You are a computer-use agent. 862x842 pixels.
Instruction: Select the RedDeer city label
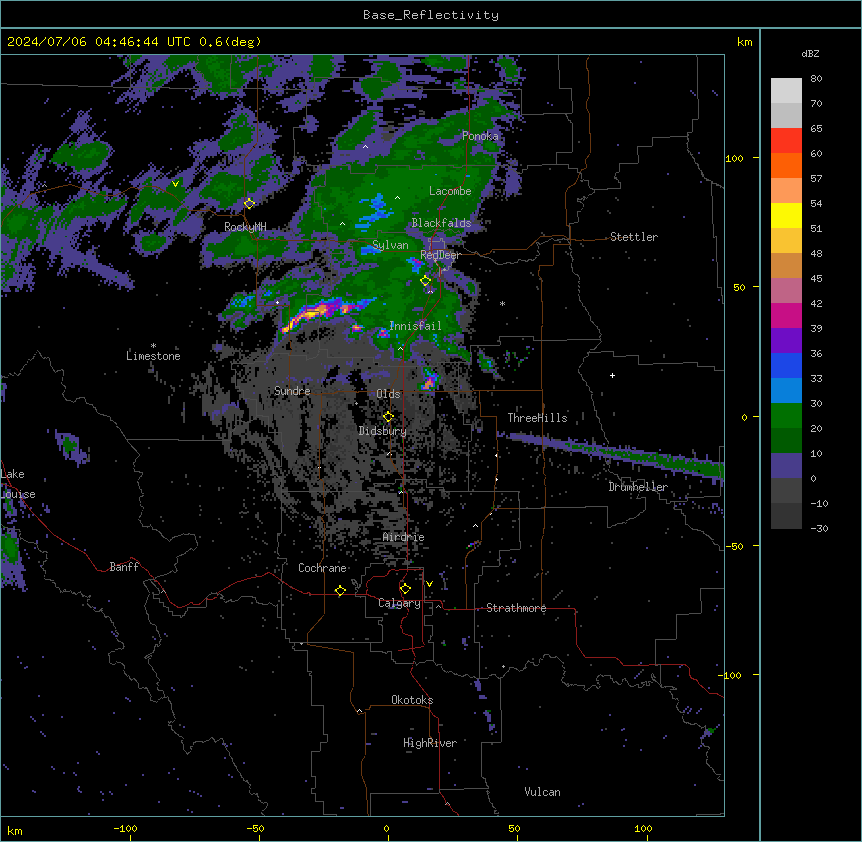[x=440, y=255]
